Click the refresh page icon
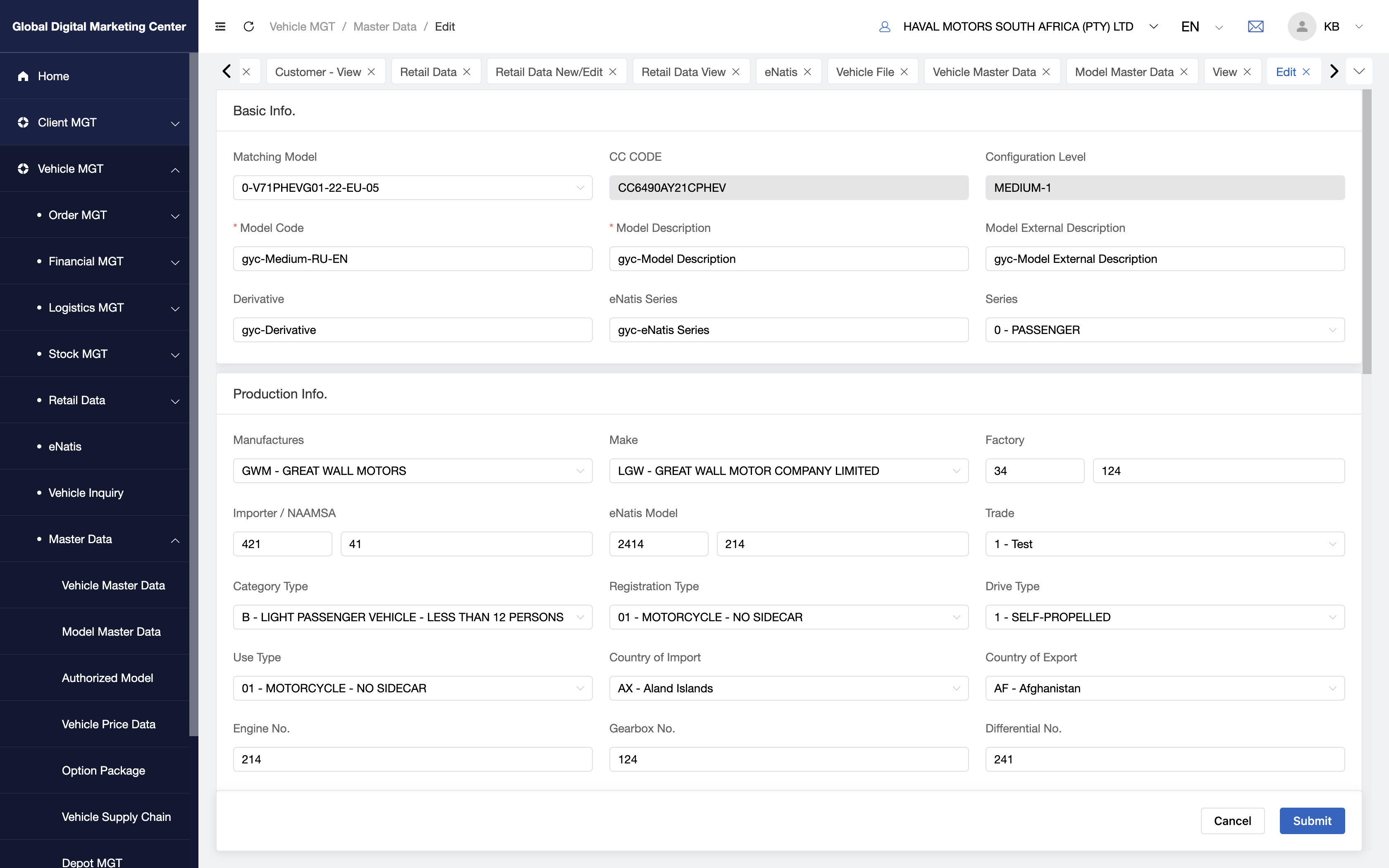Screen dimensions: 1389x868 (248, 26)
